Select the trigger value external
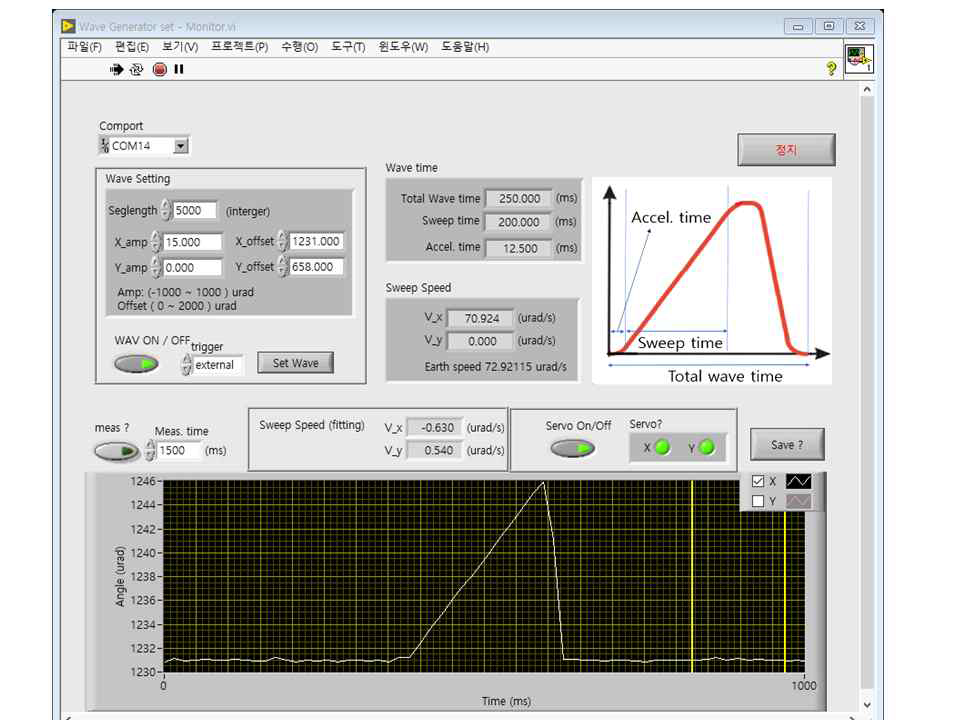Viewport: 960px width, 720px height. [218, 365]
